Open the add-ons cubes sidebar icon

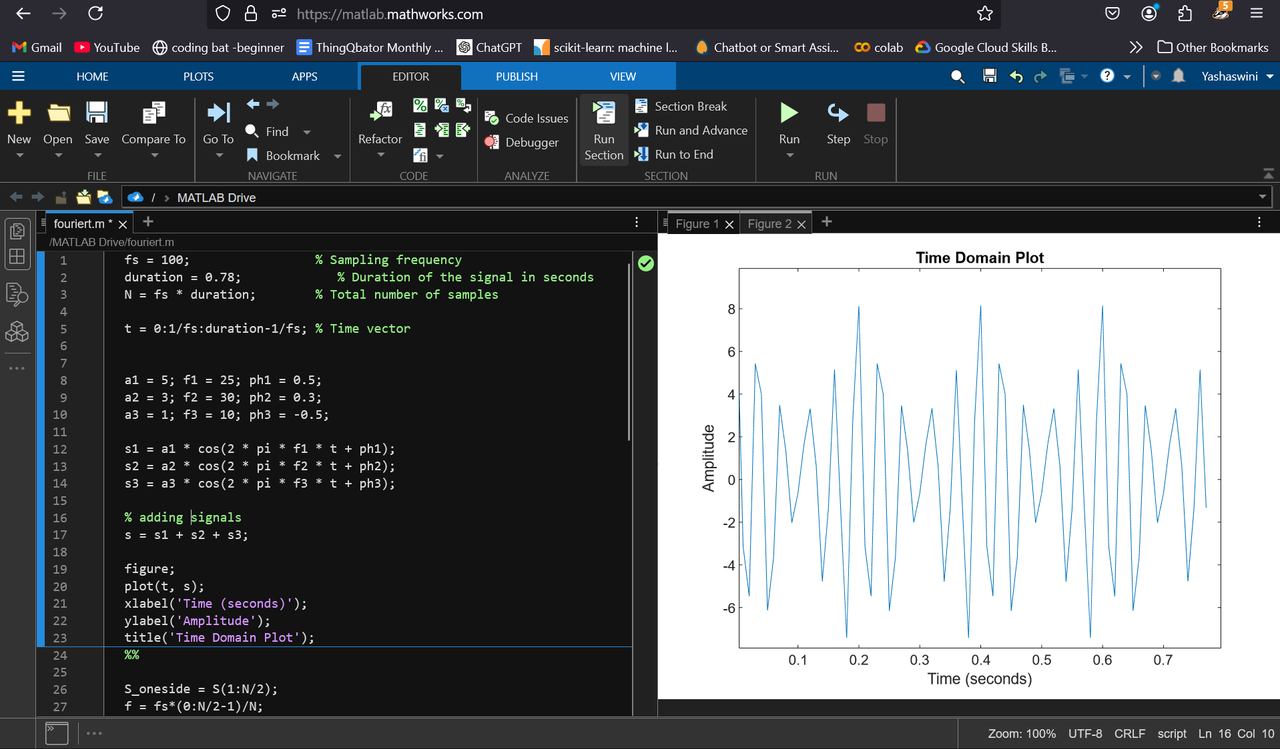pyautogui.click(x=17, y=332)
